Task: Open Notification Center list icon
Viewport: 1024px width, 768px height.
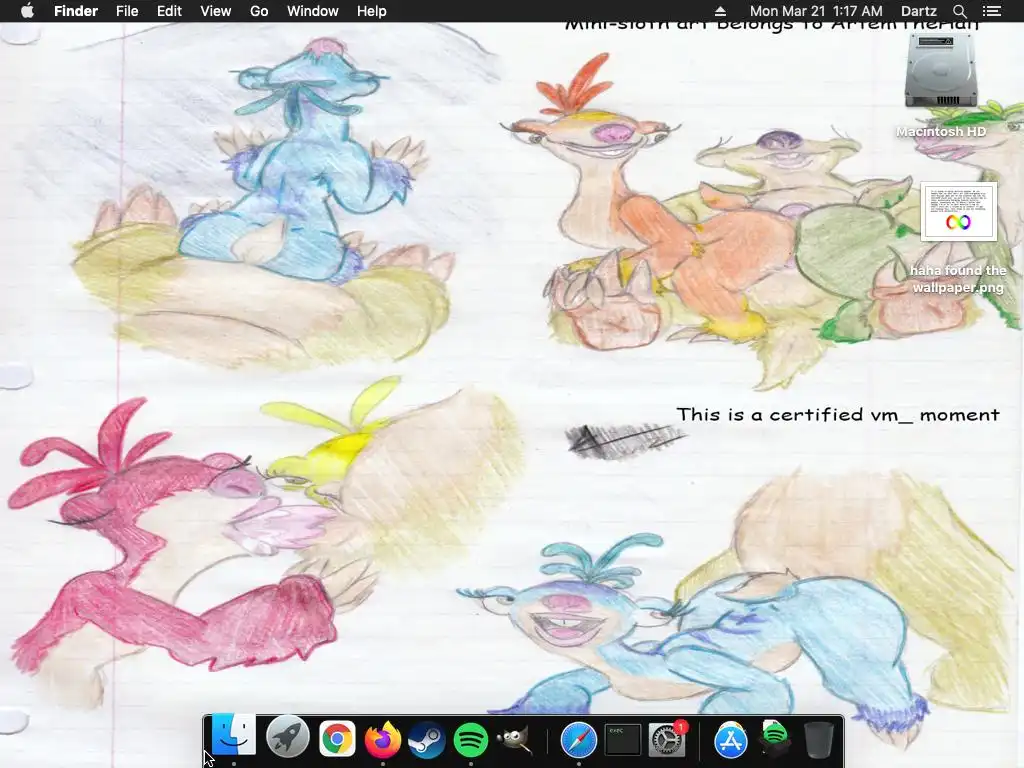Action: pos(992,11)
